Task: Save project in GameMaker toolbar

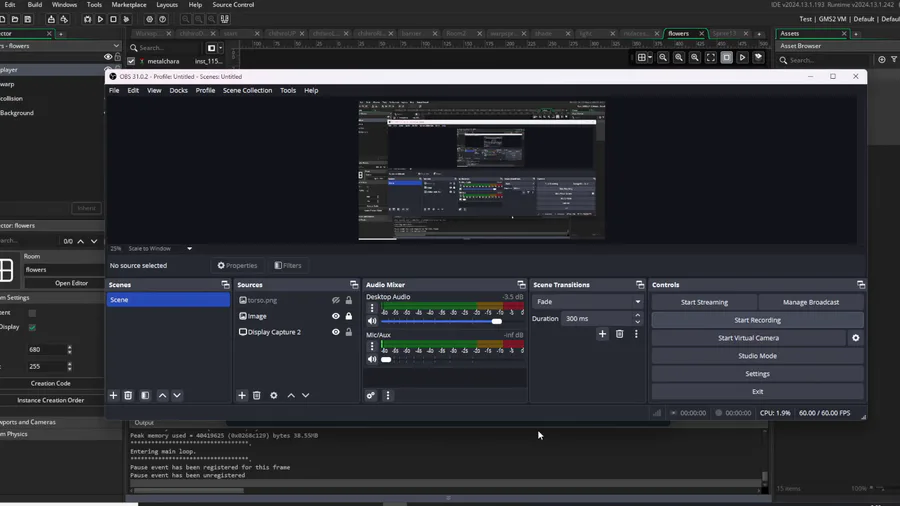Action: [x=28, y=19]
